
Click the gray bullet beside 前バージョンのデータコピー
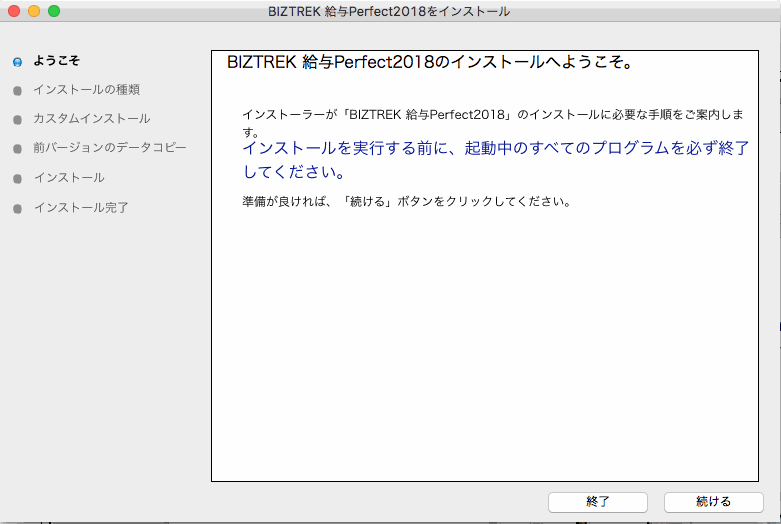17,149
